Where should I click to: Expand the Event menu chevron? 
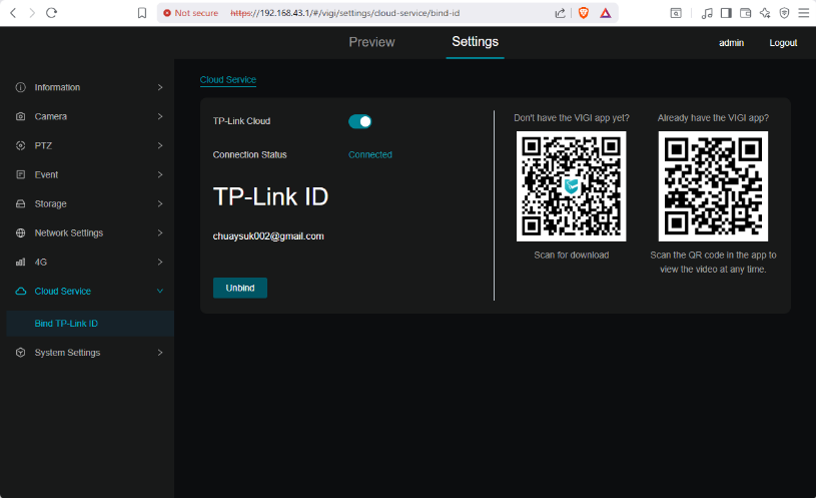pos(160,175)
